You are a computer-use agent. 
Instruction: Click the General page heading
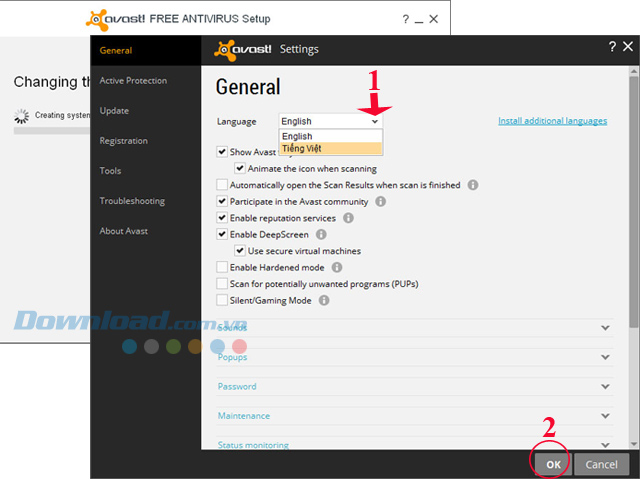(x=248, y=87)
